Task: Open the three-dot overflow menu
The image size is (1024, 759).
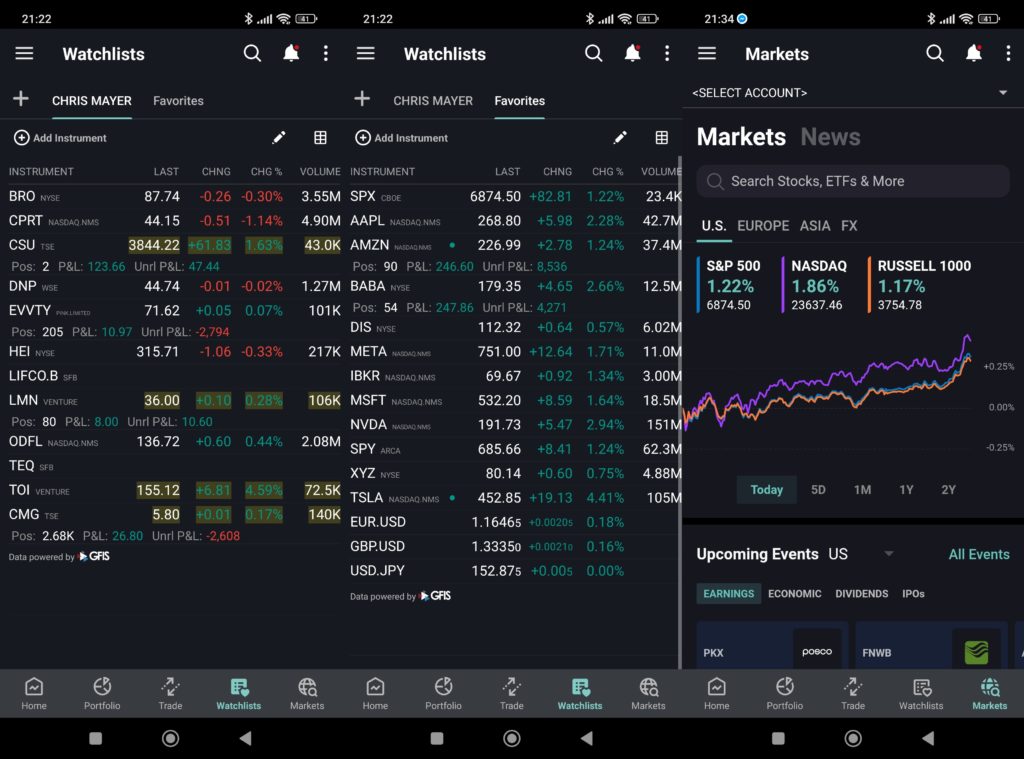Action: coord(326,53)
